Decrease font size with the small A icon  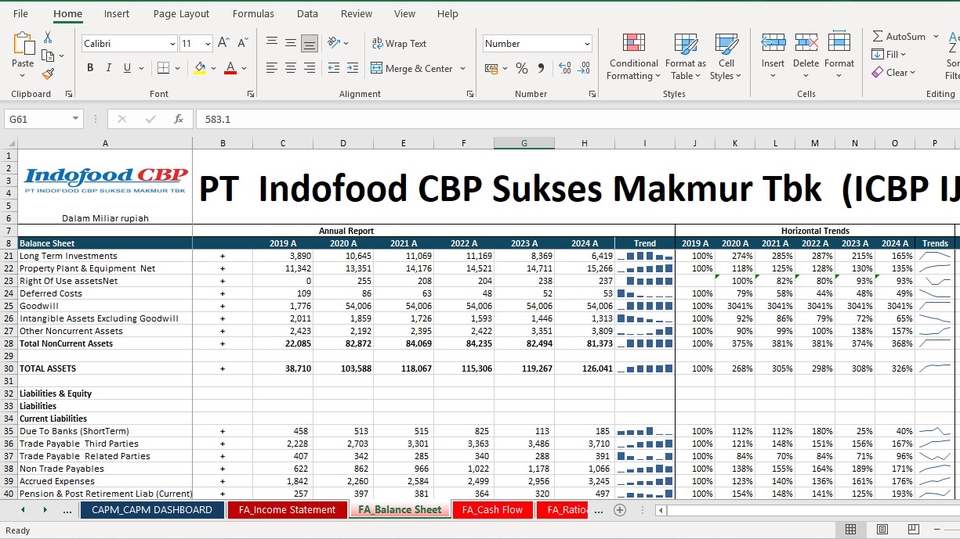243,43
